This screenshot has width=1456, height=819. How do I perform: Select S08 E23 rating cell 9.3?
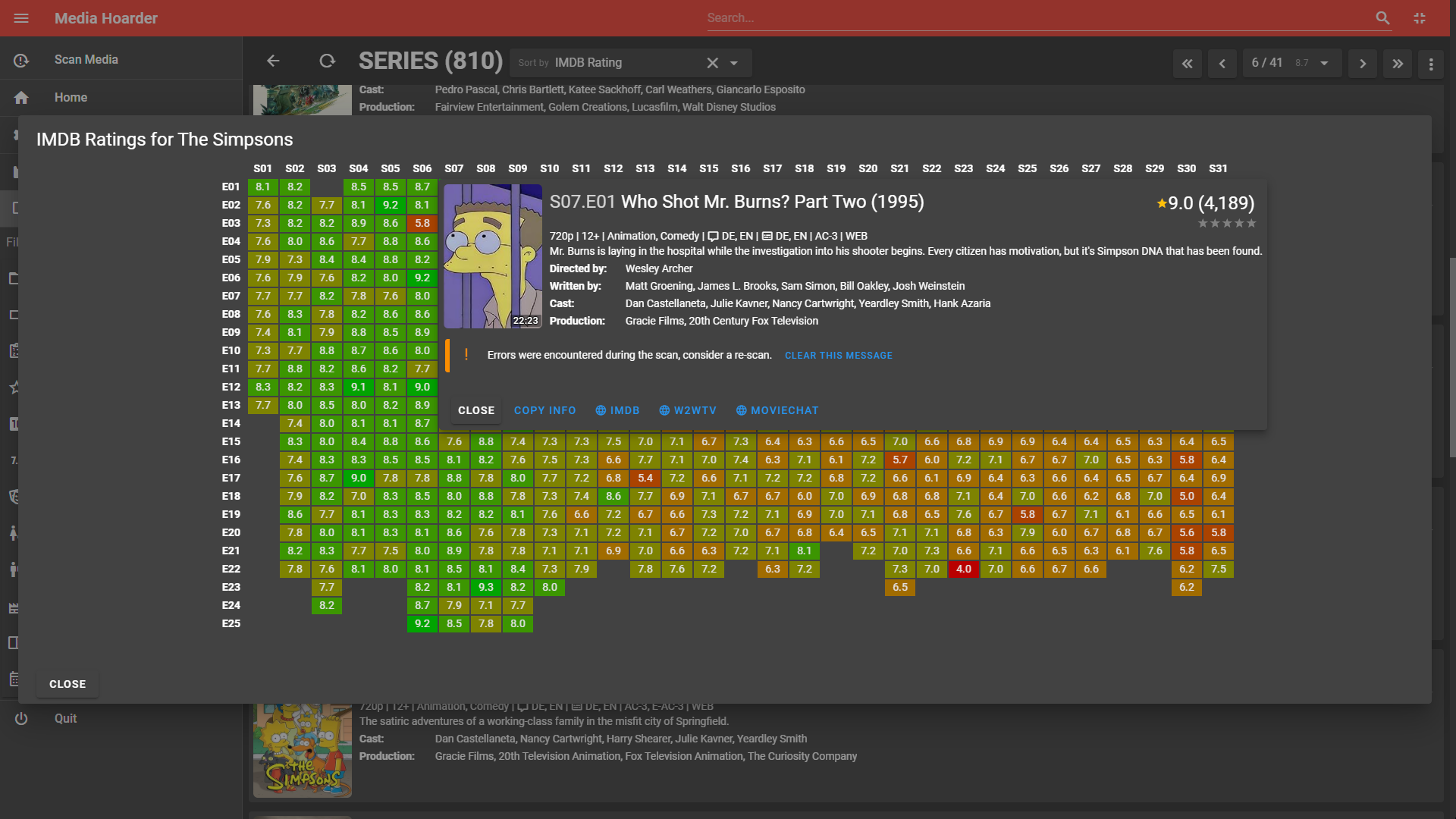pos(486,587)
